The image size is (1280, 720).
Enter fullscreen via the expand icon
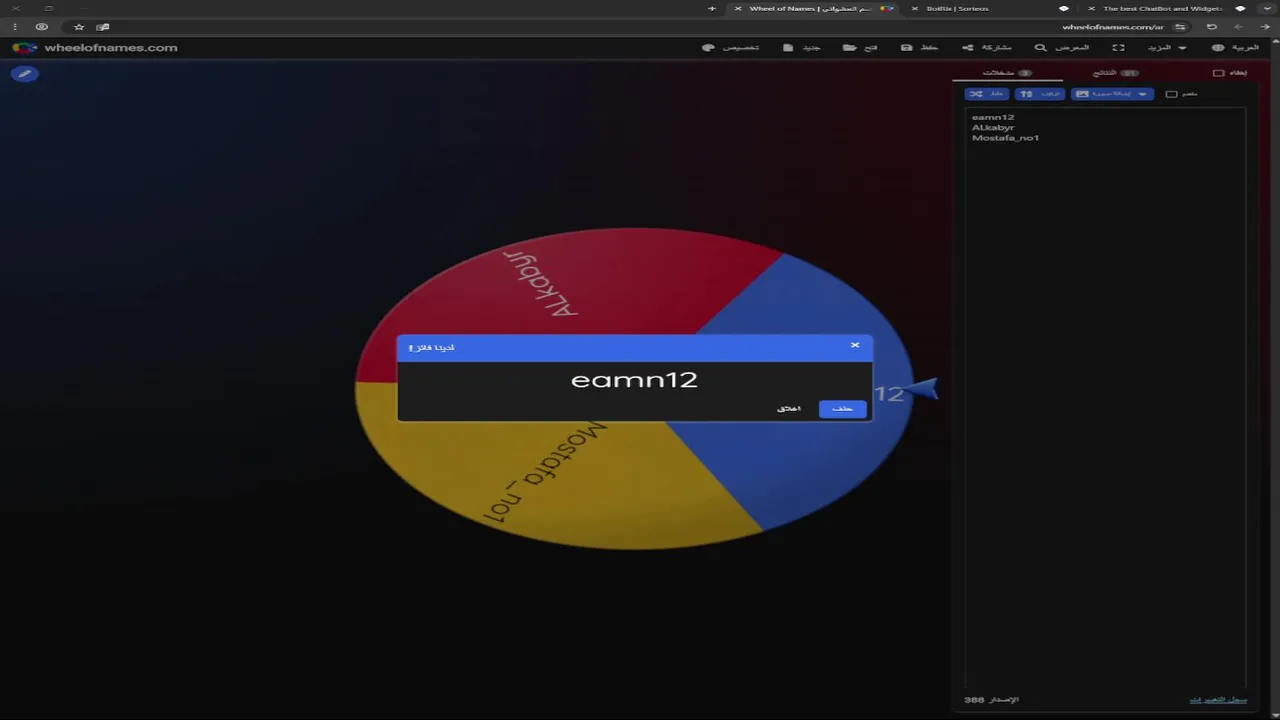pos(1118,47)
